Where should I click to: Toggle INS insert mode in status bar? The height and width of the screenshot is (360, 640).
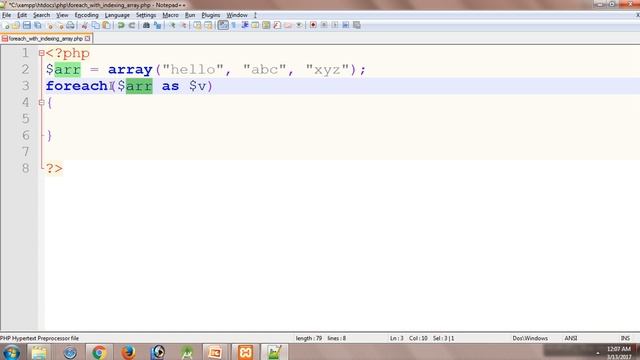pos(625,338)
